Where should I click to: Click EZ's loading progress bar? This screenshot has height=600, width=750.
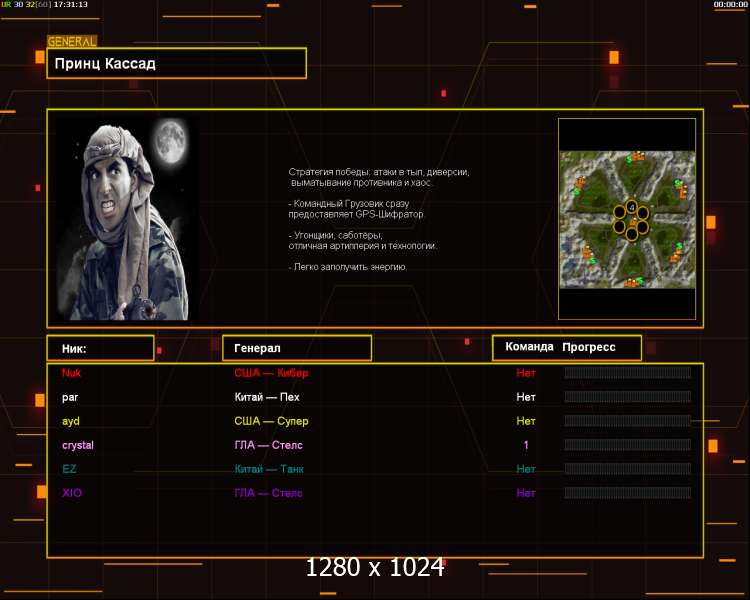[627, 469]
